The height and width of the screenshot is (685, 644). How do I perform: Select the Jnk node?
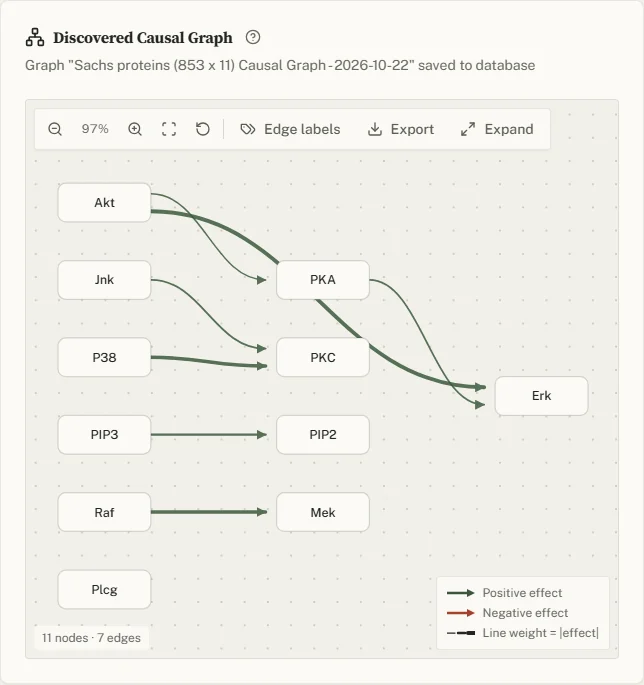(104, 280)
